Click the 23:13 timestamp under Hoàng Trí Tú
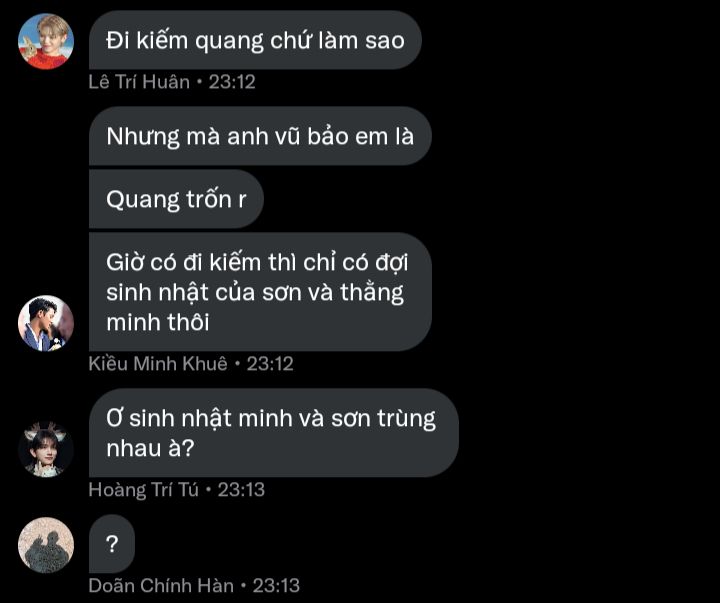Viewport: 720px width, 603px height. (x=241, y=490)
